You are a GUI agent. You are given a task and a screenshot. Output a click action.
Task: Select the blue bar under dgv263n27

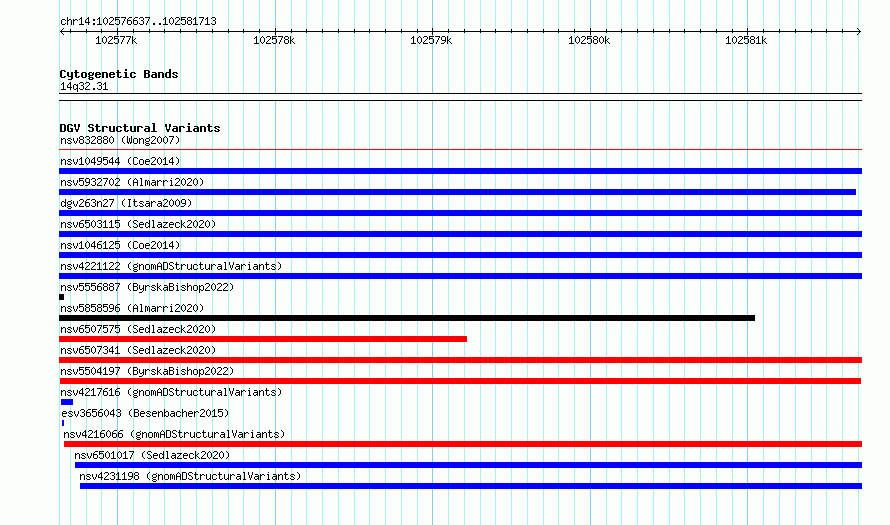(x=460, y=213)
